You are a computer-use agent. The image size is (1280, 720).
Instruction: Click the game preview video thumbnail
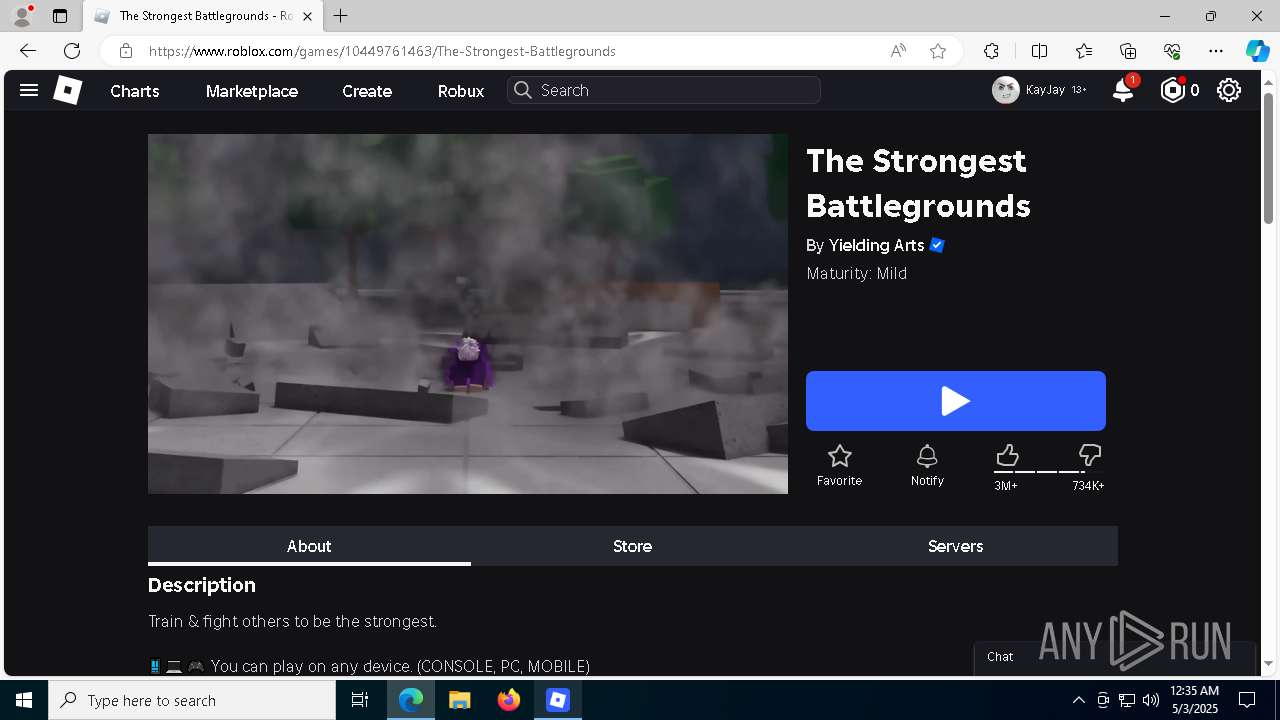(468, 314)
